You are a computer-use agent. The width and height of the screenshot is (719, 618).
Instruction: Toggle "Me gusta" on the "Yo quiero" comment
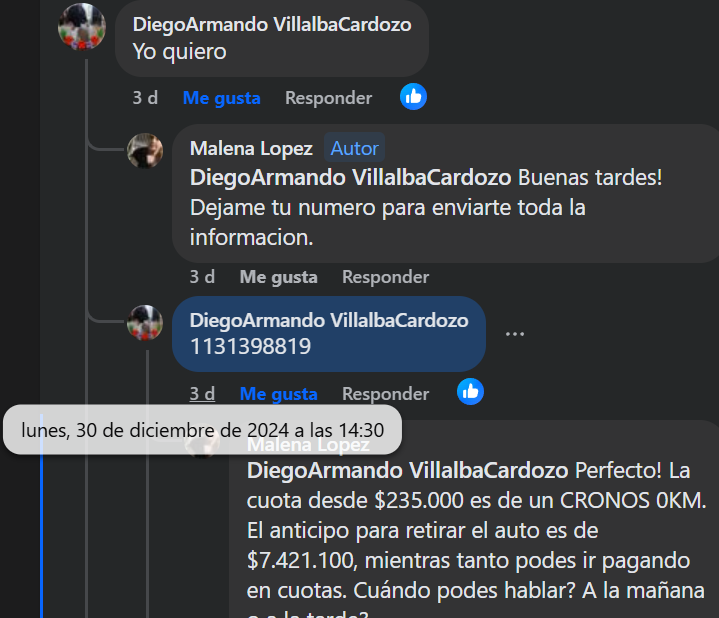tap(221, 98)
